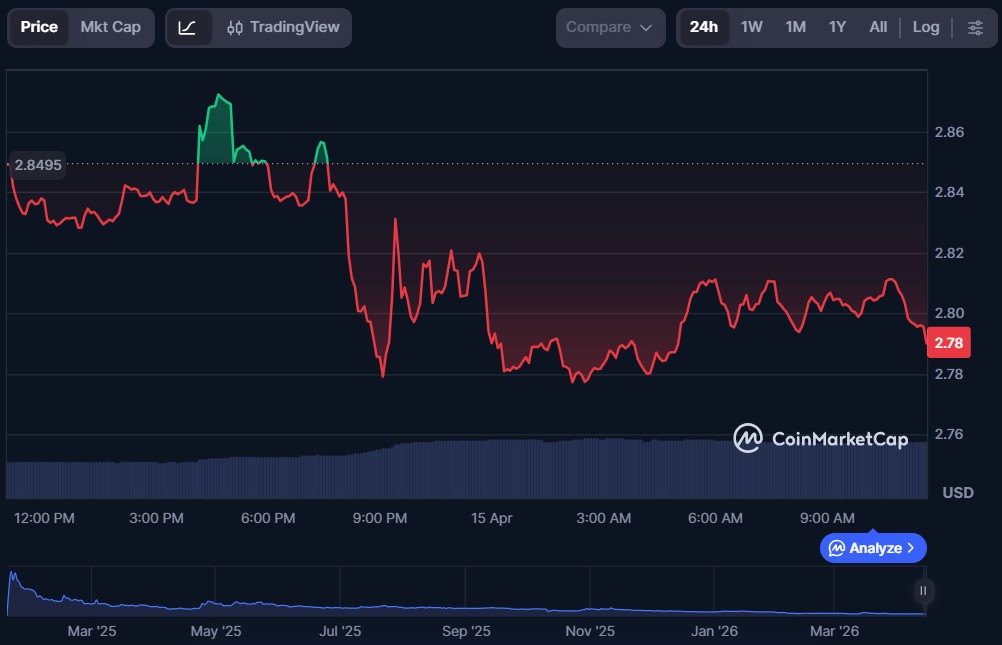Switch chart to Price view
Viewport: 1002px width, 645px height.
click(39, 27)
